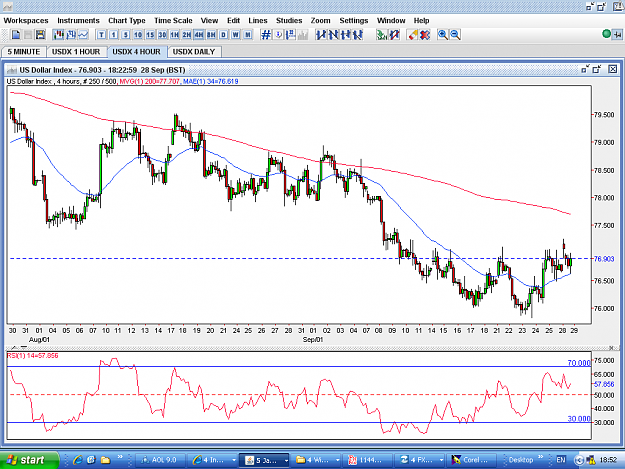Click the red X delete icon
Viewport: 625px width, 469px height.
425,35
